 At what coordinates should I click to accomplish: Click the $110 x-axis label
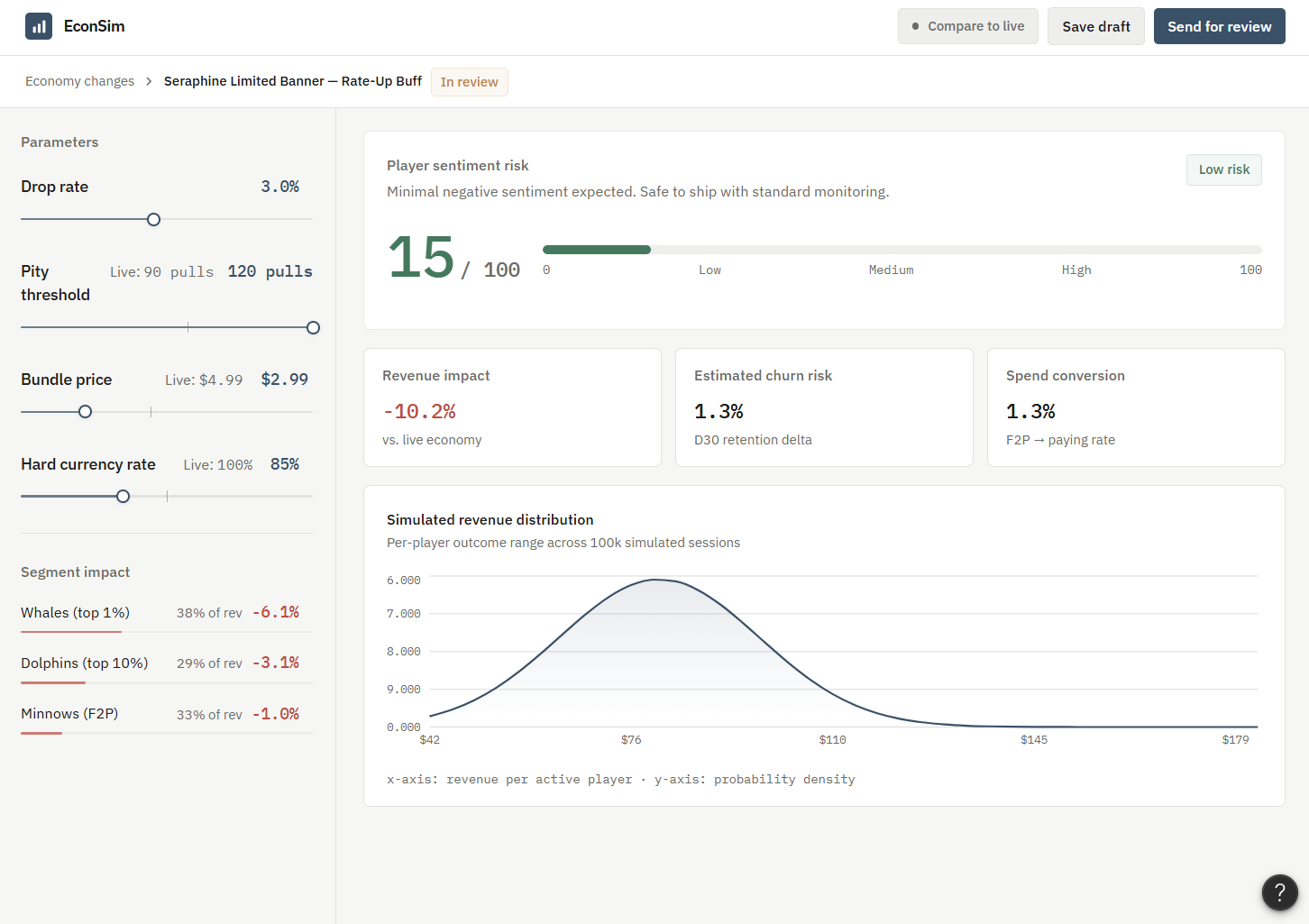(x=832, y=739)
